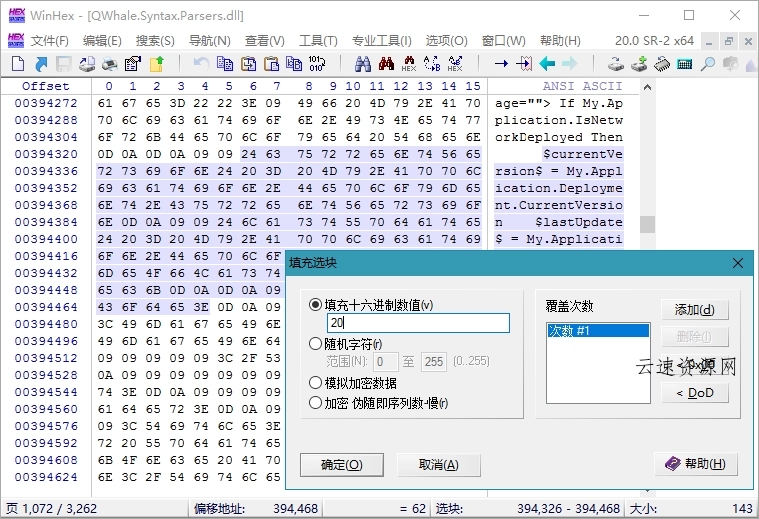The image size is (759, 519).
Task: Click the Paste clipboard icon
Action: 272,63
